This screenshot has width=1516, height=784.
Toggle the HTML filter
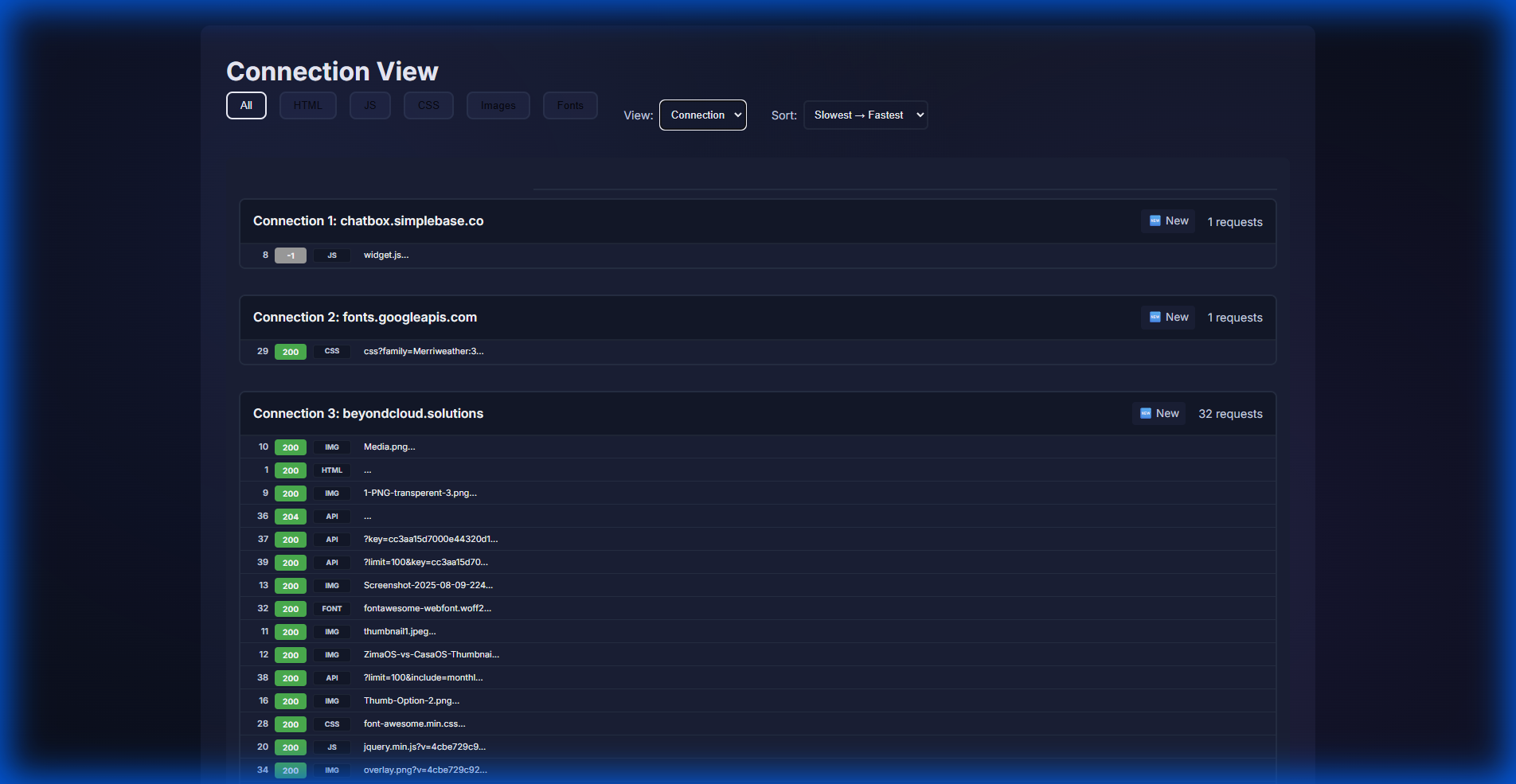(307, 104)
